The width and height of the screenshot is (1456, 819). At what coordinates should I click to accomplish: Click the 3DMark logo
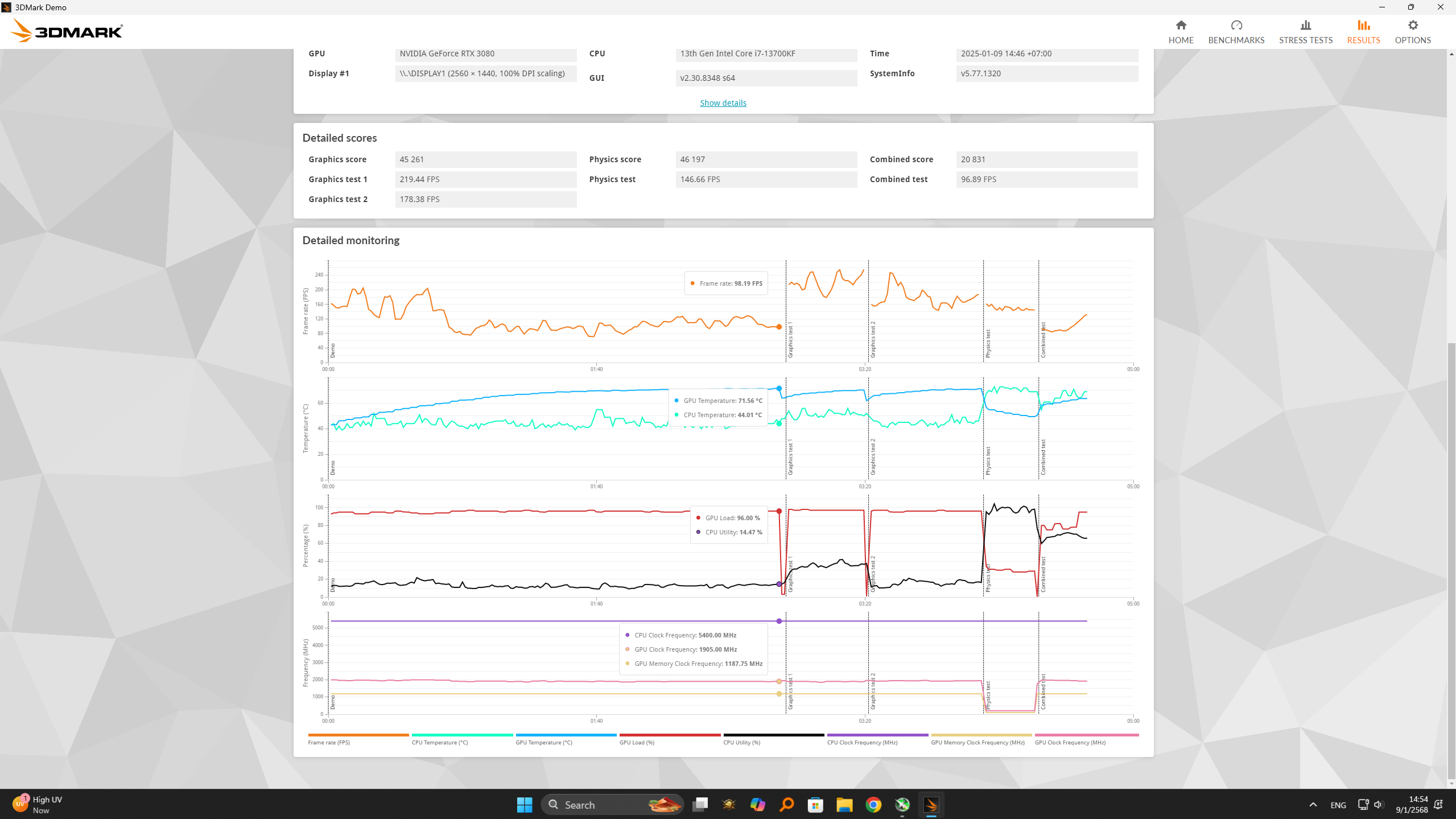click(67, 31)
